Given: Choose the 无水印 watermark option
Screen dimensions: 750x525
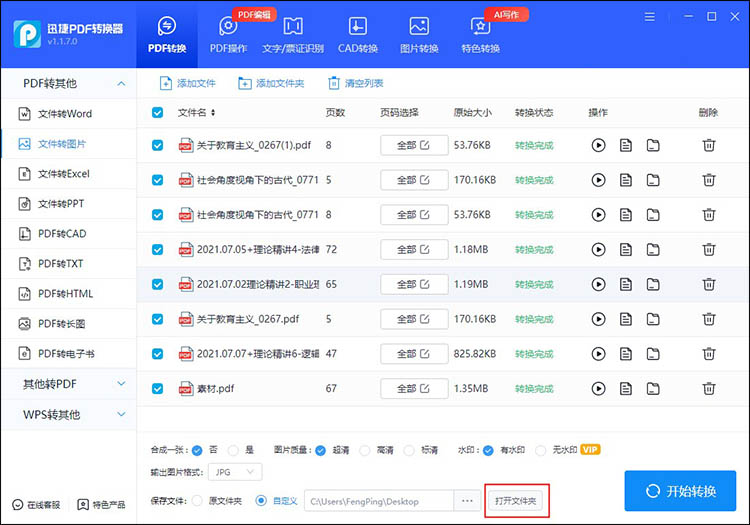Looking at the screenshot, I should coord(531,450).
